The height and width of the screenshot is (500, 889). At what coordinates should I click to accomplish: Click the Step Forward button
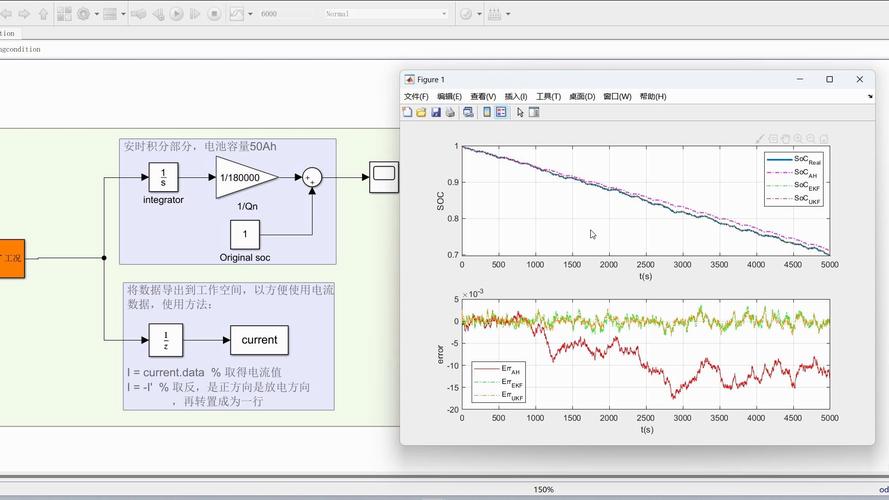(195, 14)
